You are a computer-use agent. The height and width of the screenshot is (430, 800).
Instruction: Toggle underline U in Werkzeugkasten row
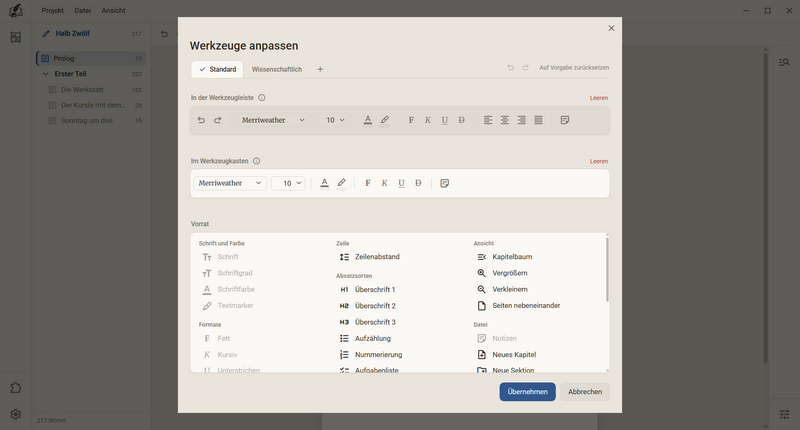click(x=402, y=183)
